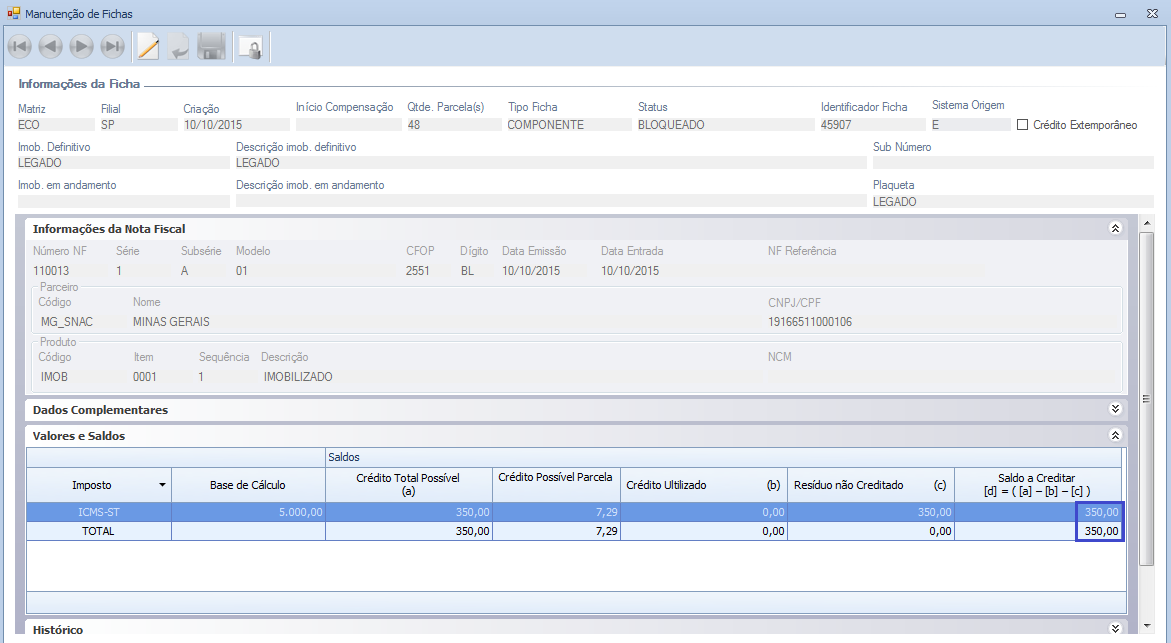Go to the first record navigation button
Viewport: 1171px width, 643px height.
[19, 47]
